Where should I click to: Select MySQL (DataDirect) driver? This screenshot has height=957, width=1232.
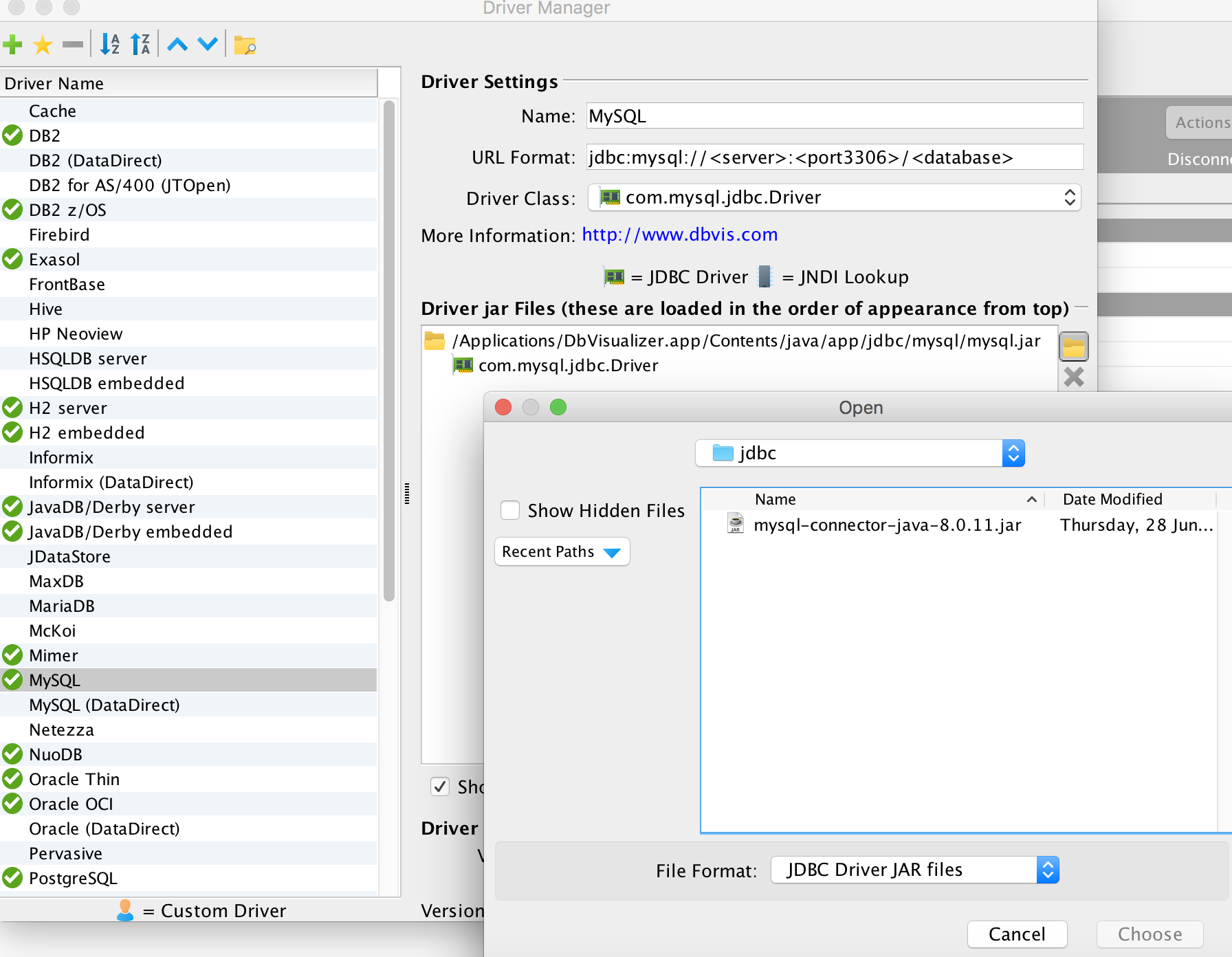[188, 705]
